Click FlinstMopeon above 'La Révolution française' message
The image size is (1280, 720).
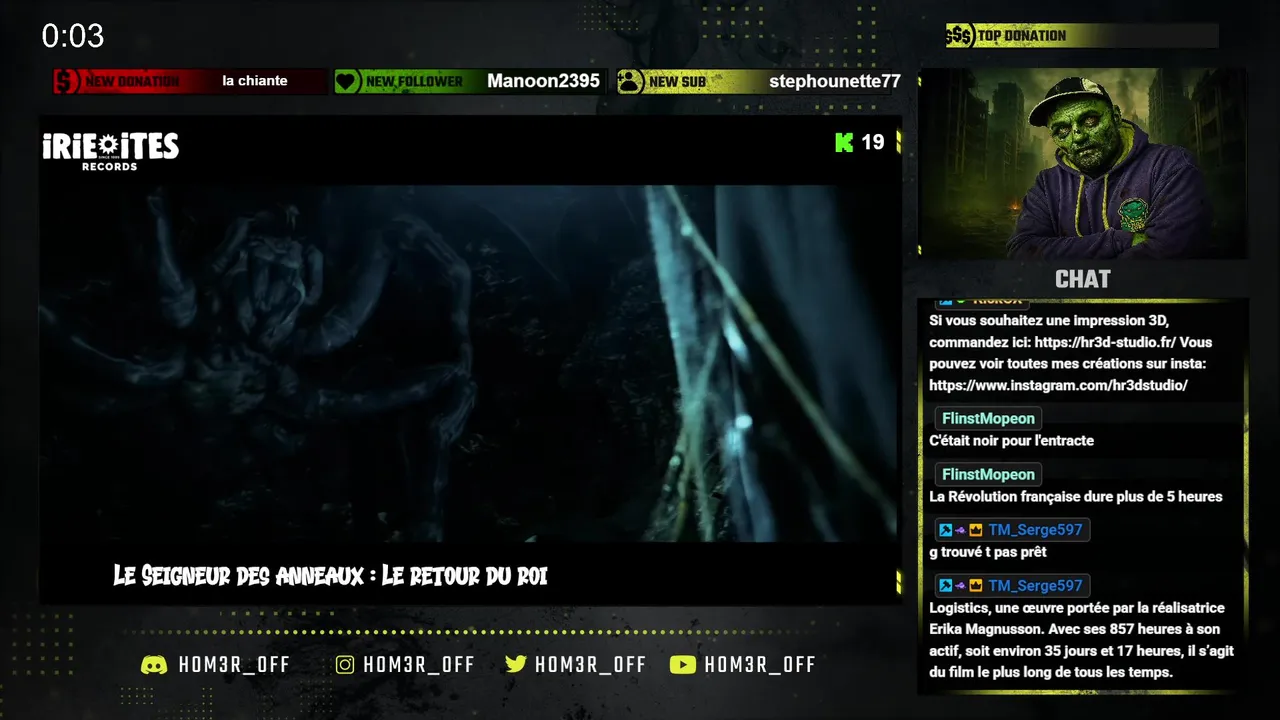point(988,475)
